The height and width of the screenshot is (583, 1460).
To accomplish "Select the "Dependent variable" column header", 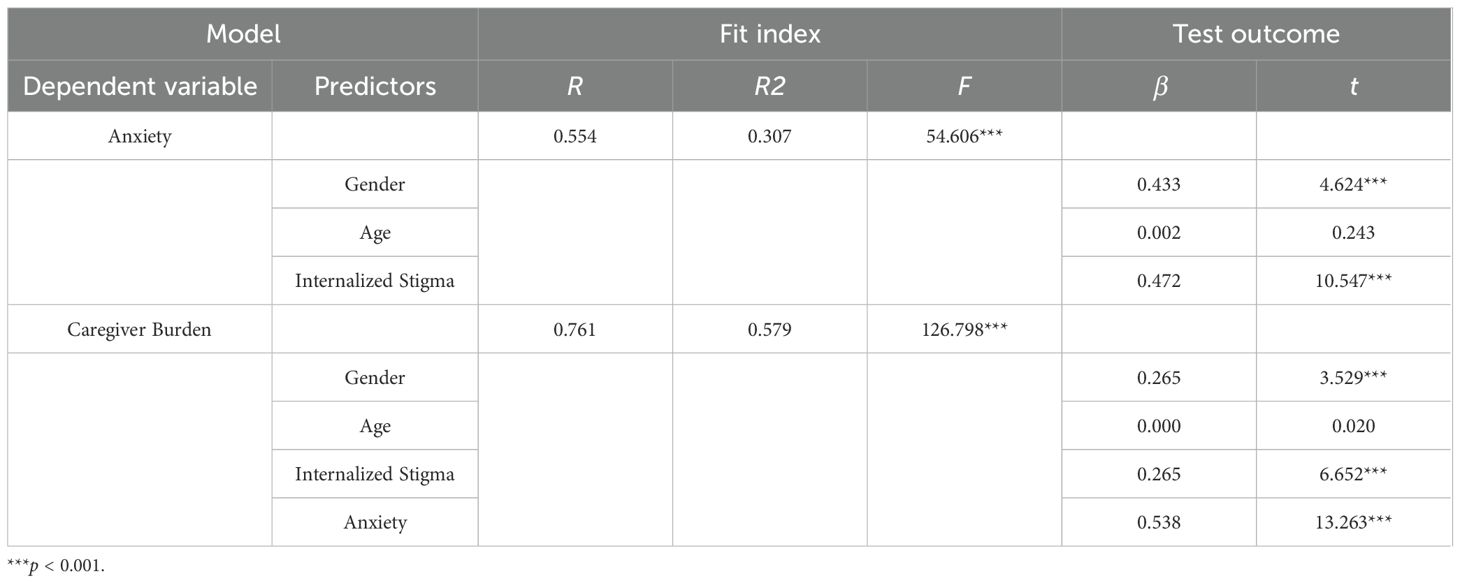I will (x=140, y=86).
